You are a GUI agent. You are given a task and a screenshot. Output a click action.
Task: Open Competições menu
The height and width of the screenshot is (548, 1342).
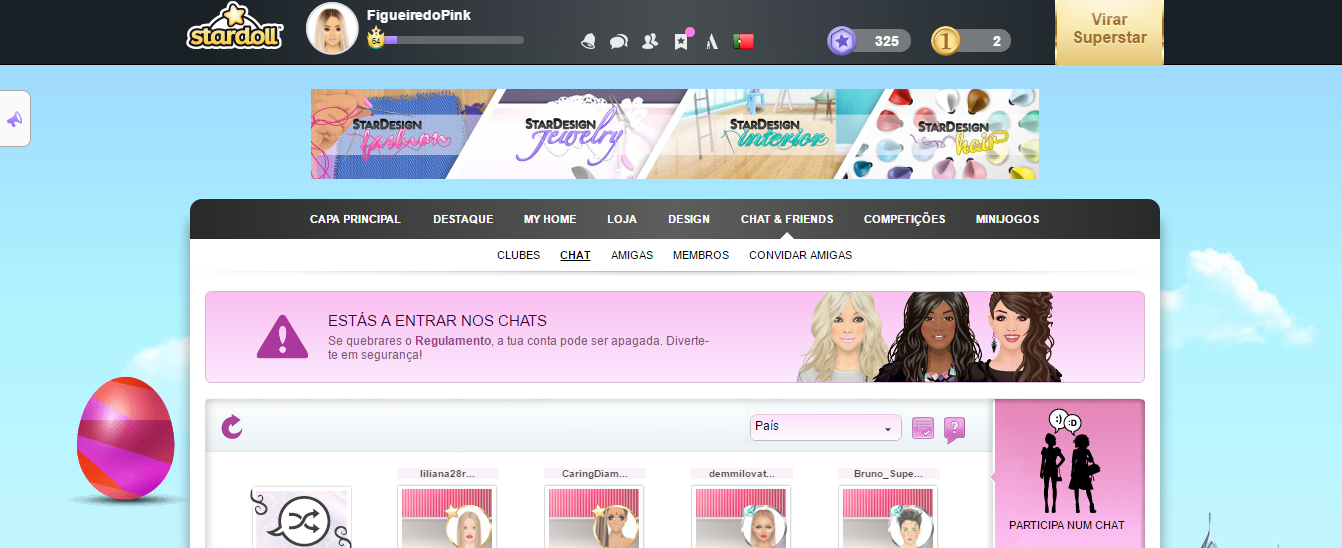coord(904,219)
